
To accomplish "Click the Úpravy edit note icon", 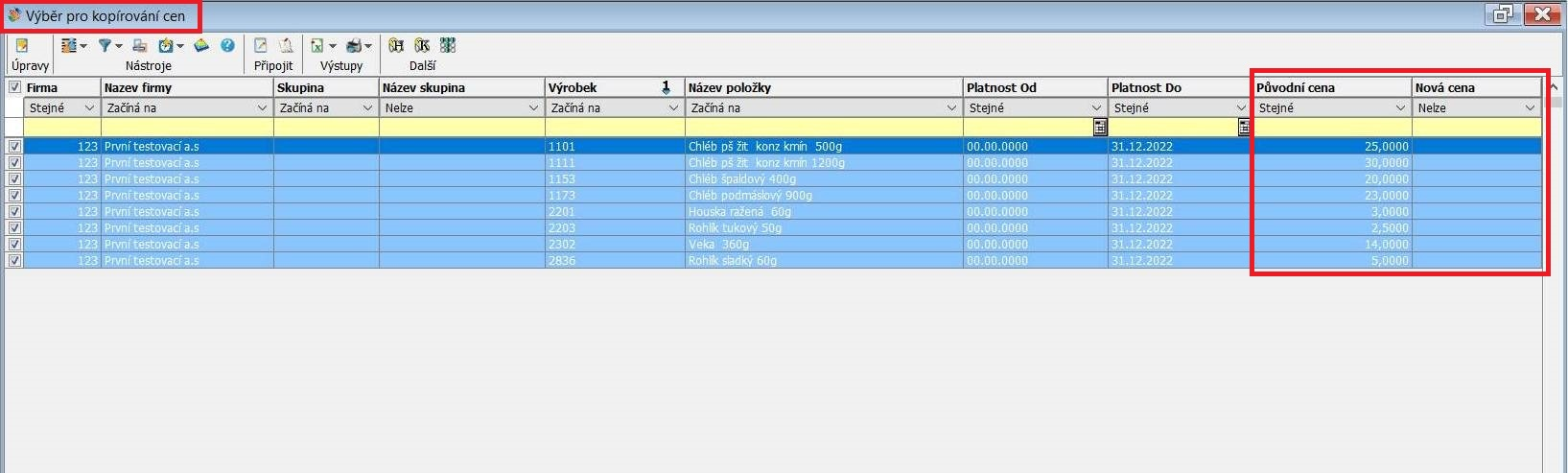I will pyautogui.click(x=22, y=45).
